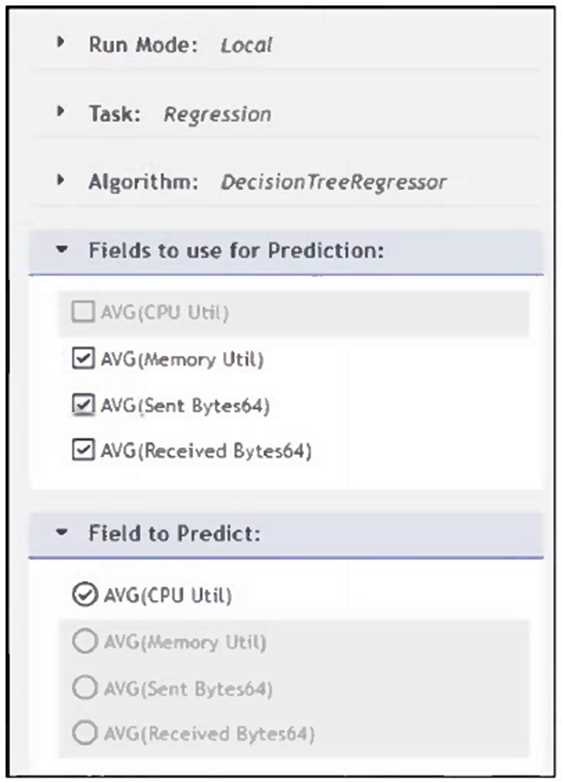Uncheck AVG(Received Bytes64) prediction checkbox
562x782 pixels.
83,450
